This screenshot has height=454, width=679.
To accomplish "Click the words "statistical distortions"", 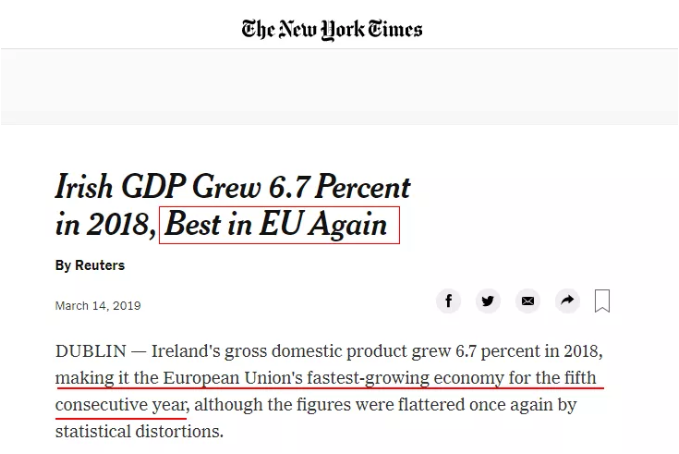I will pos(140,432).
